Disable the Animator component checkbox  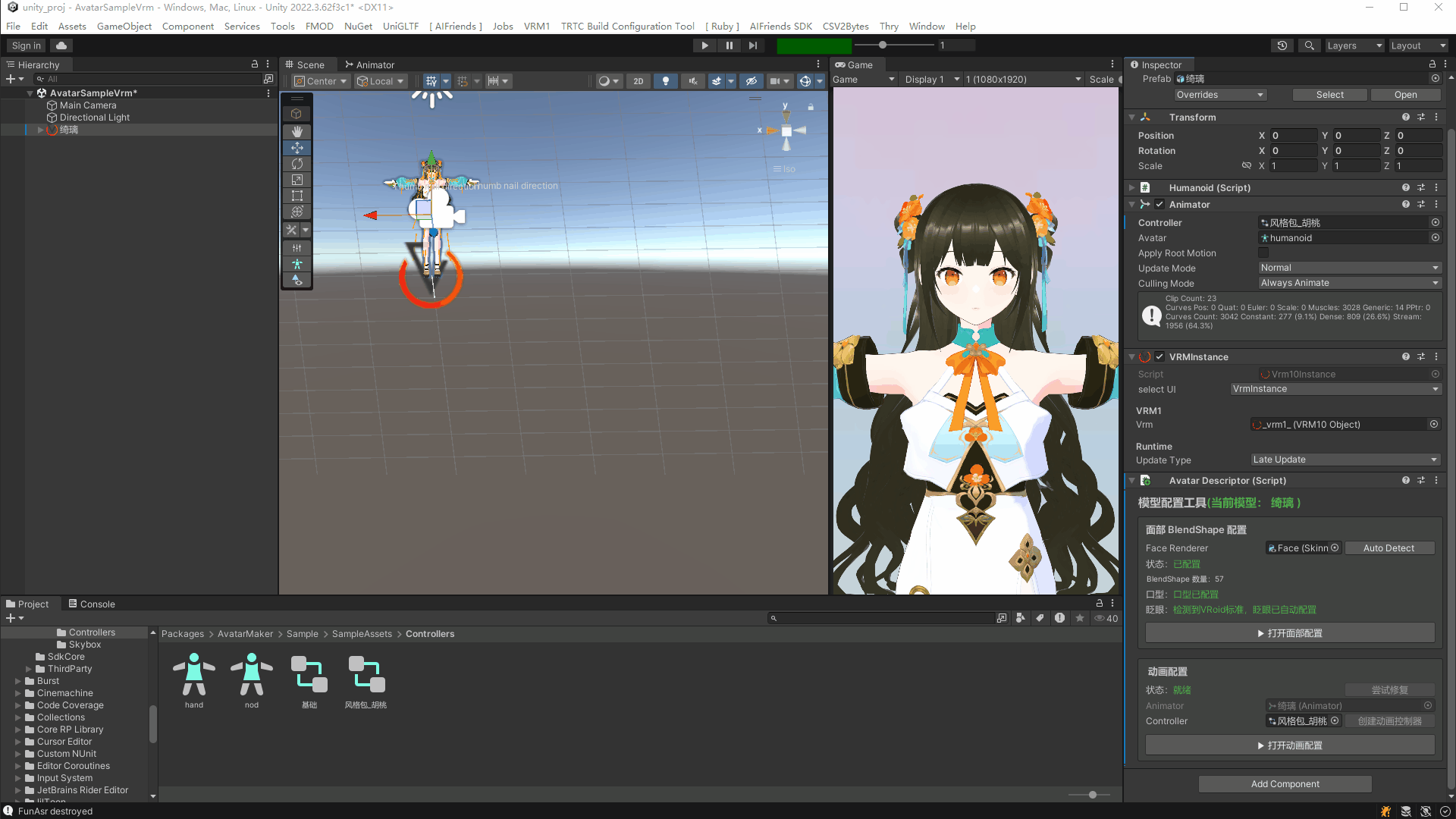tap(1159, 205)
